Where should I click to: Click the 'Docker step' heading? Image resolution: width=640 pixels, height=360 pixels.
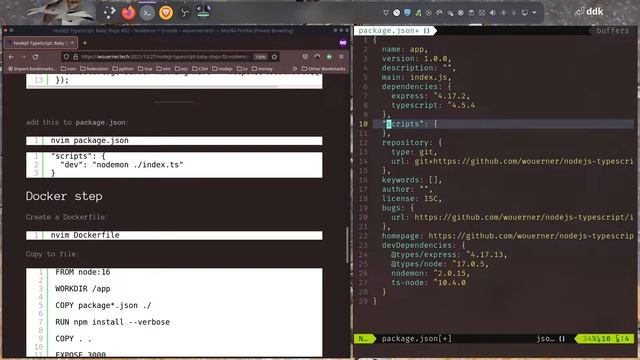(64, 196)
